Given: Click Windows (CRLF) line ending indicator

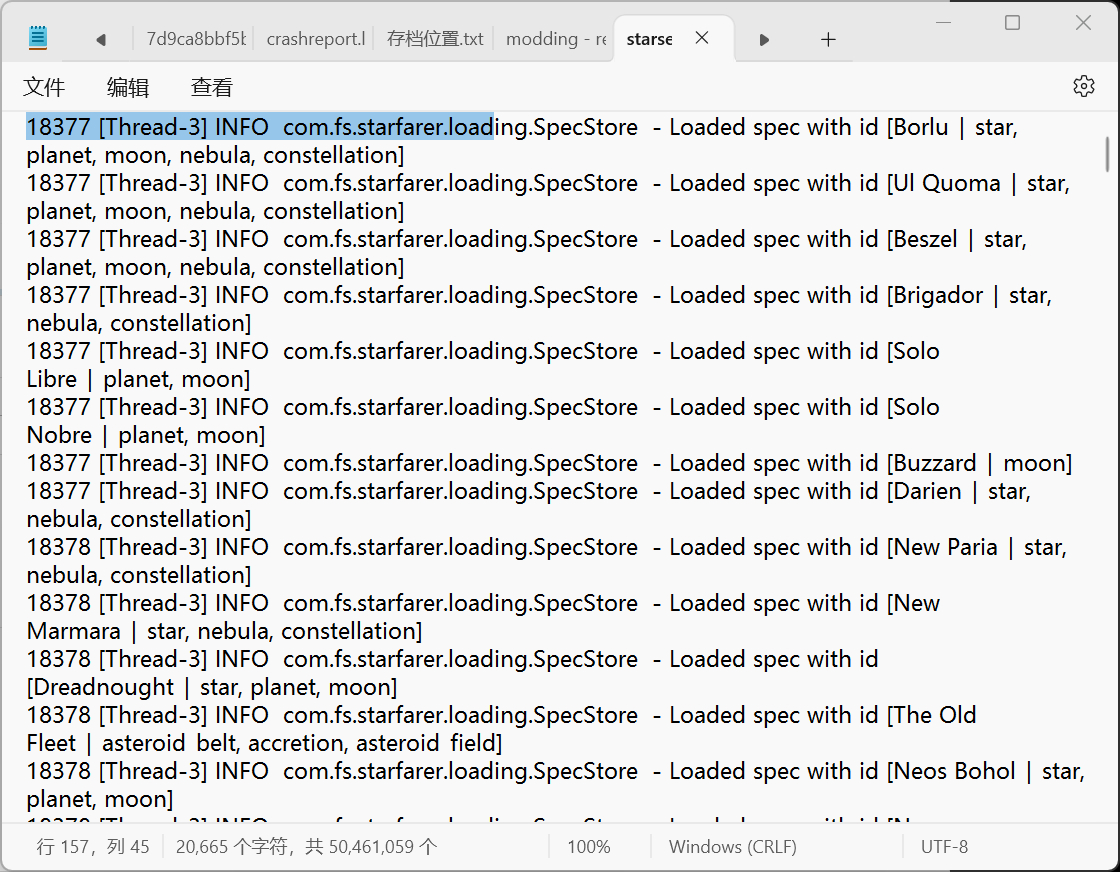Looking at the screenshot, I should click(732, 847).
